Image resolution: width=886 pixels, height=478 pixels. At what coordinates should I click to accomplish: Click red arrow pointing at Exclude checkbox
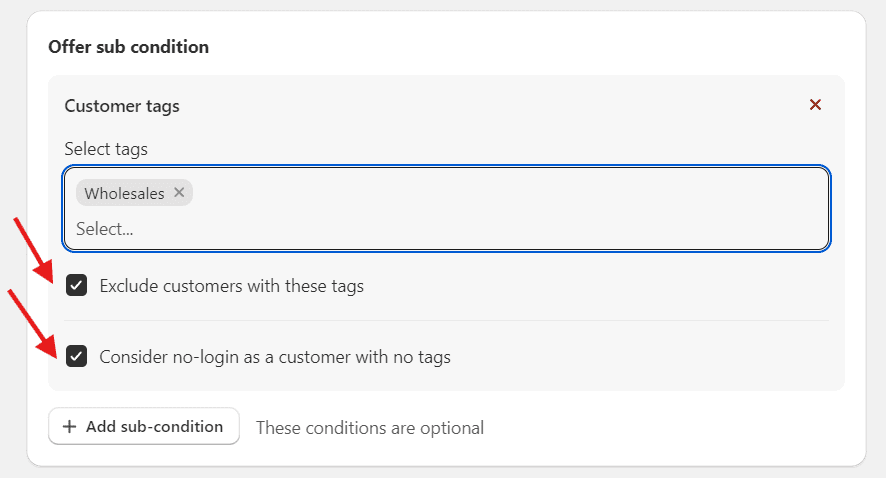click(x=34, y=249)
